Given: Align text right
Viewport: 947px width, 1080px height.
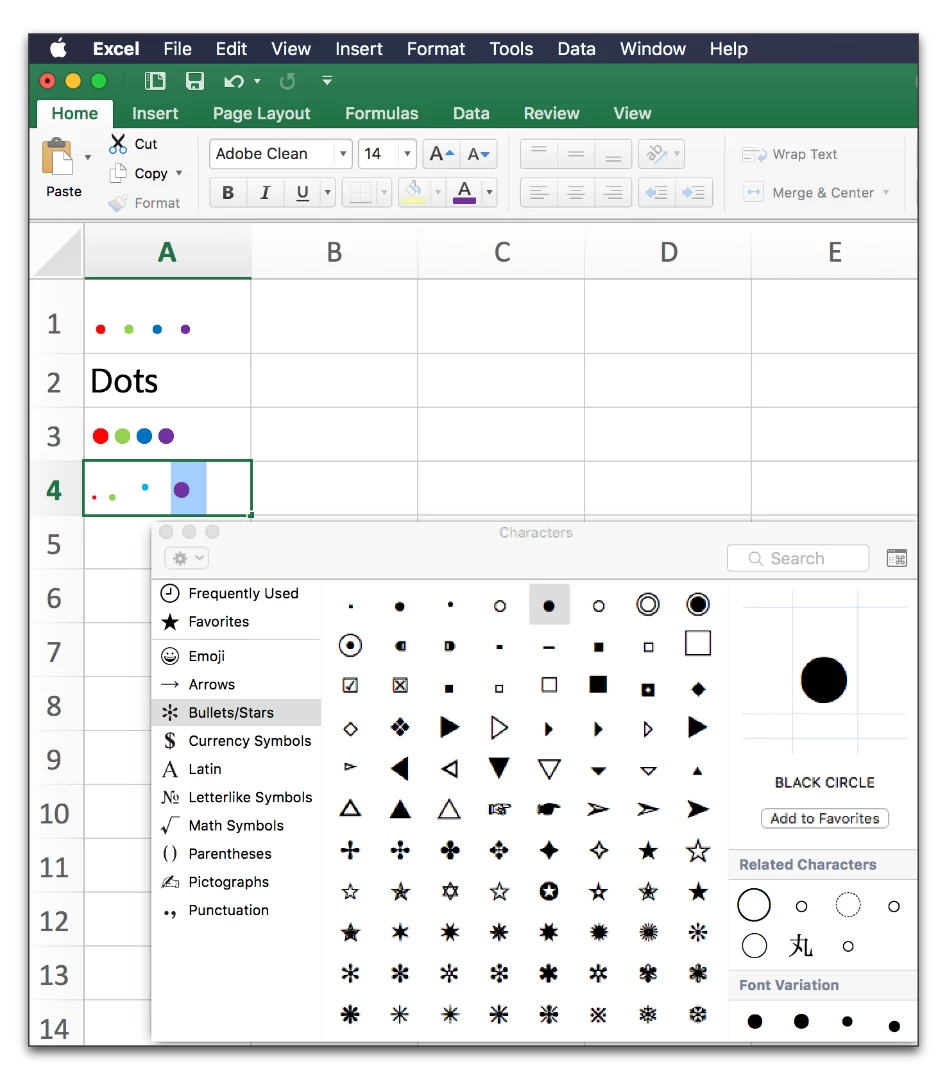Looking at the screenshot, I should point(613,192).
